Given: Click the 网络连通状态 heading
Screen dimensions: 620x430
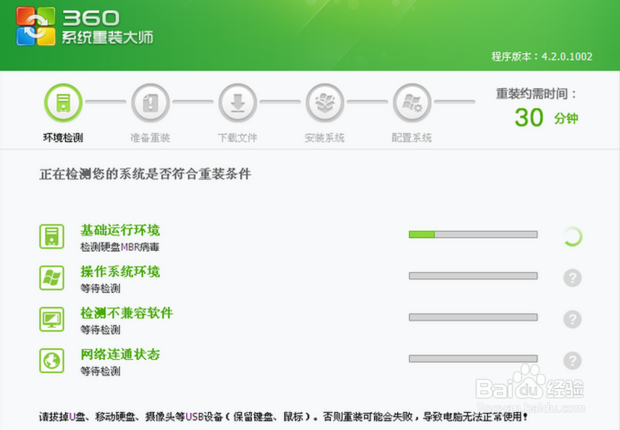Looking at the screenshot, I should [120, 354].
